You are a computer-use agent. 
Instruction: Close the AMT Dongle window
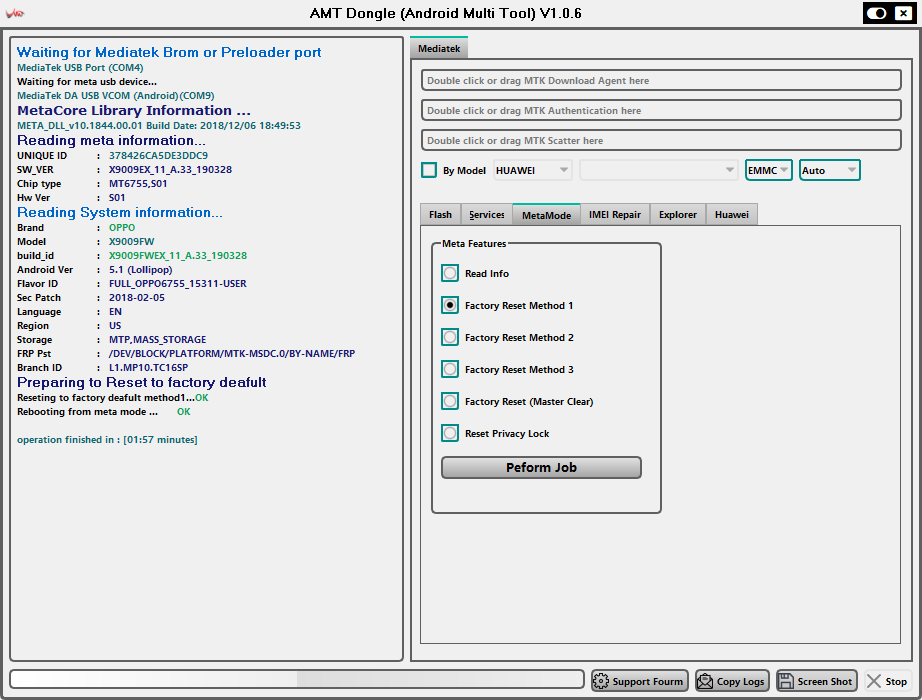[904, 13]
